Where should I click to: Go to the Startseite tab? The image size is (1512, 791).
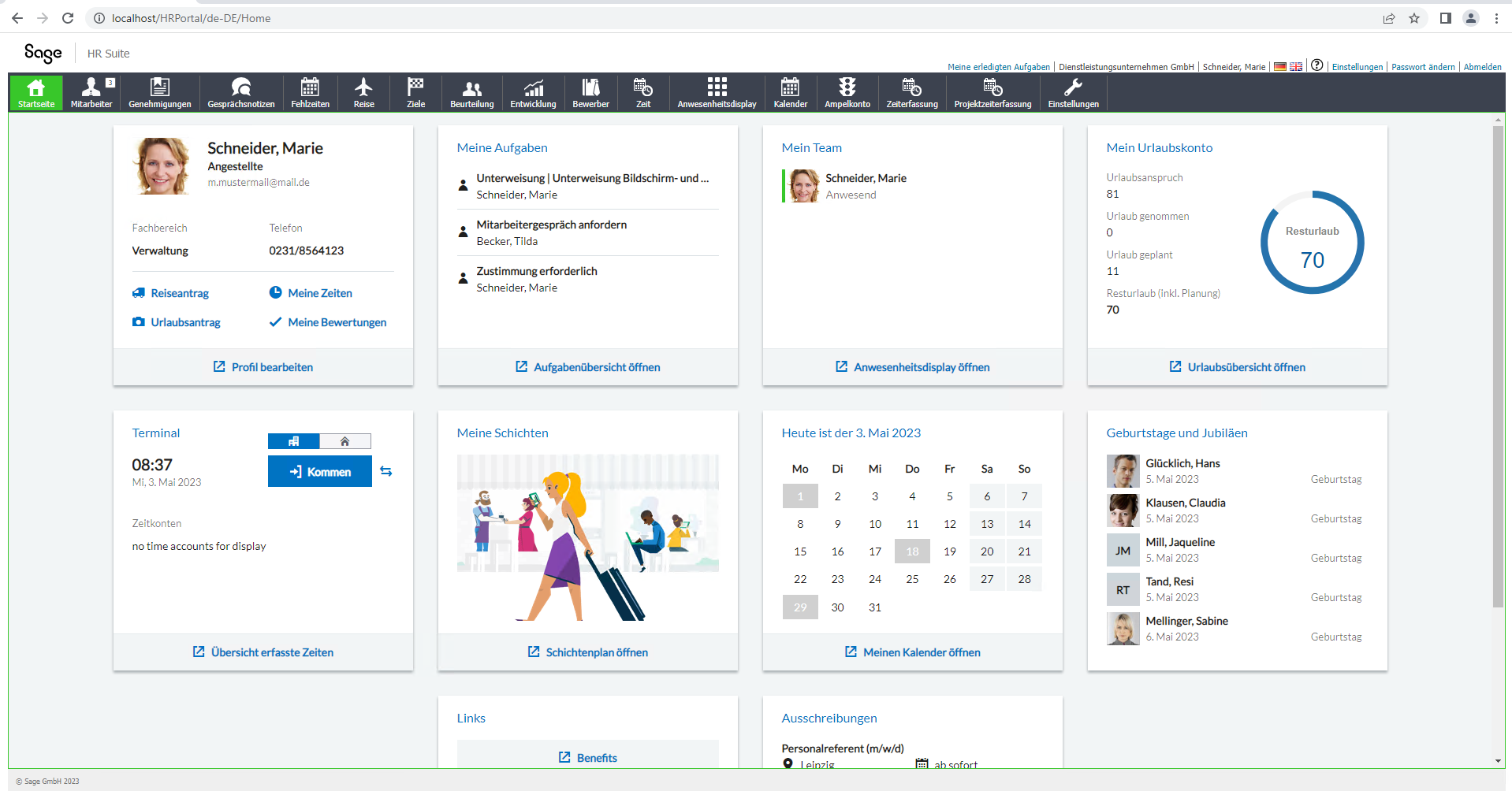click(36, 92)
